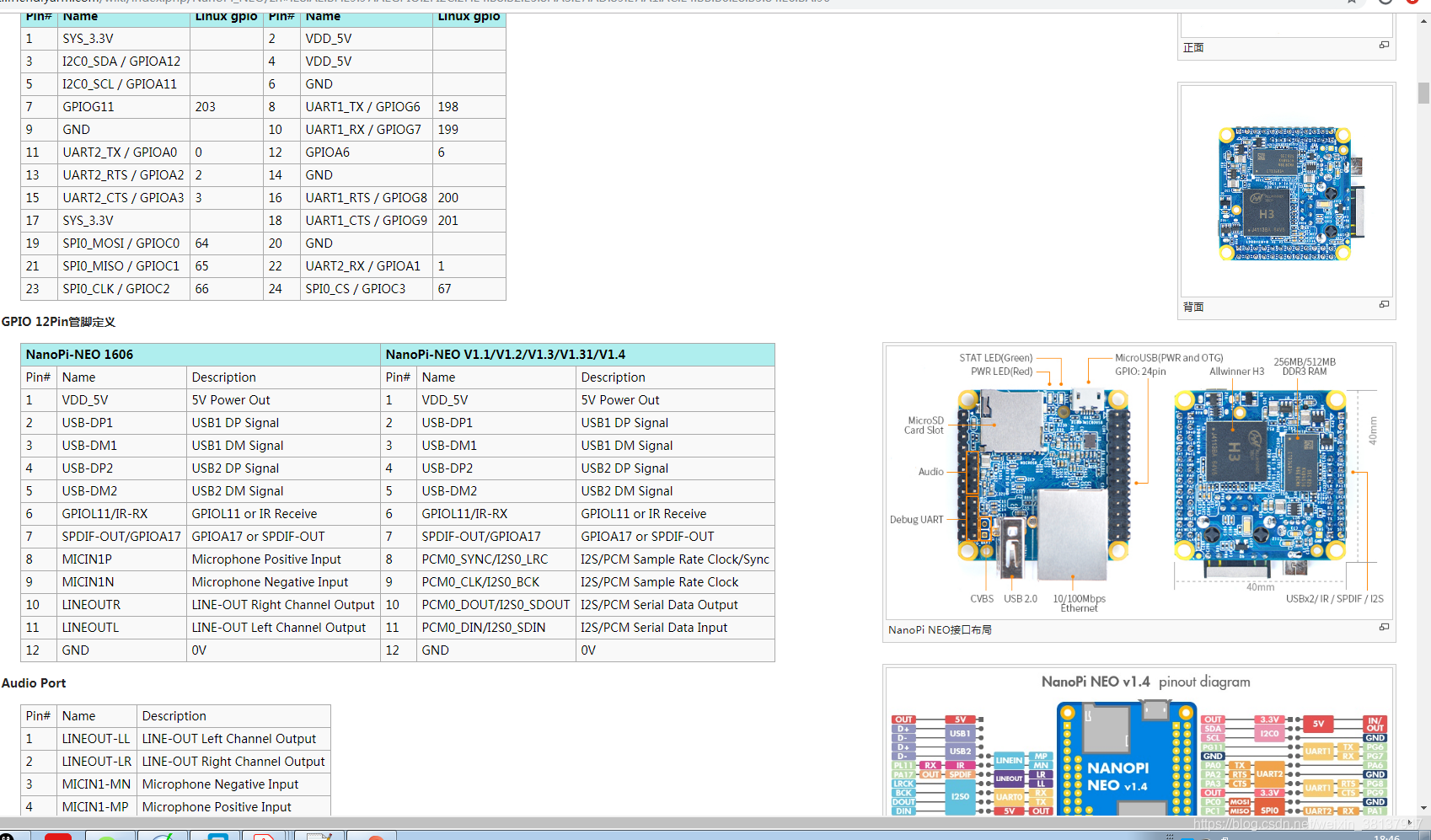Image resolution: width=1431 pixels, height=840 pixels.
Task: Click the 背面 caption text
Action: click(1193, 308)
